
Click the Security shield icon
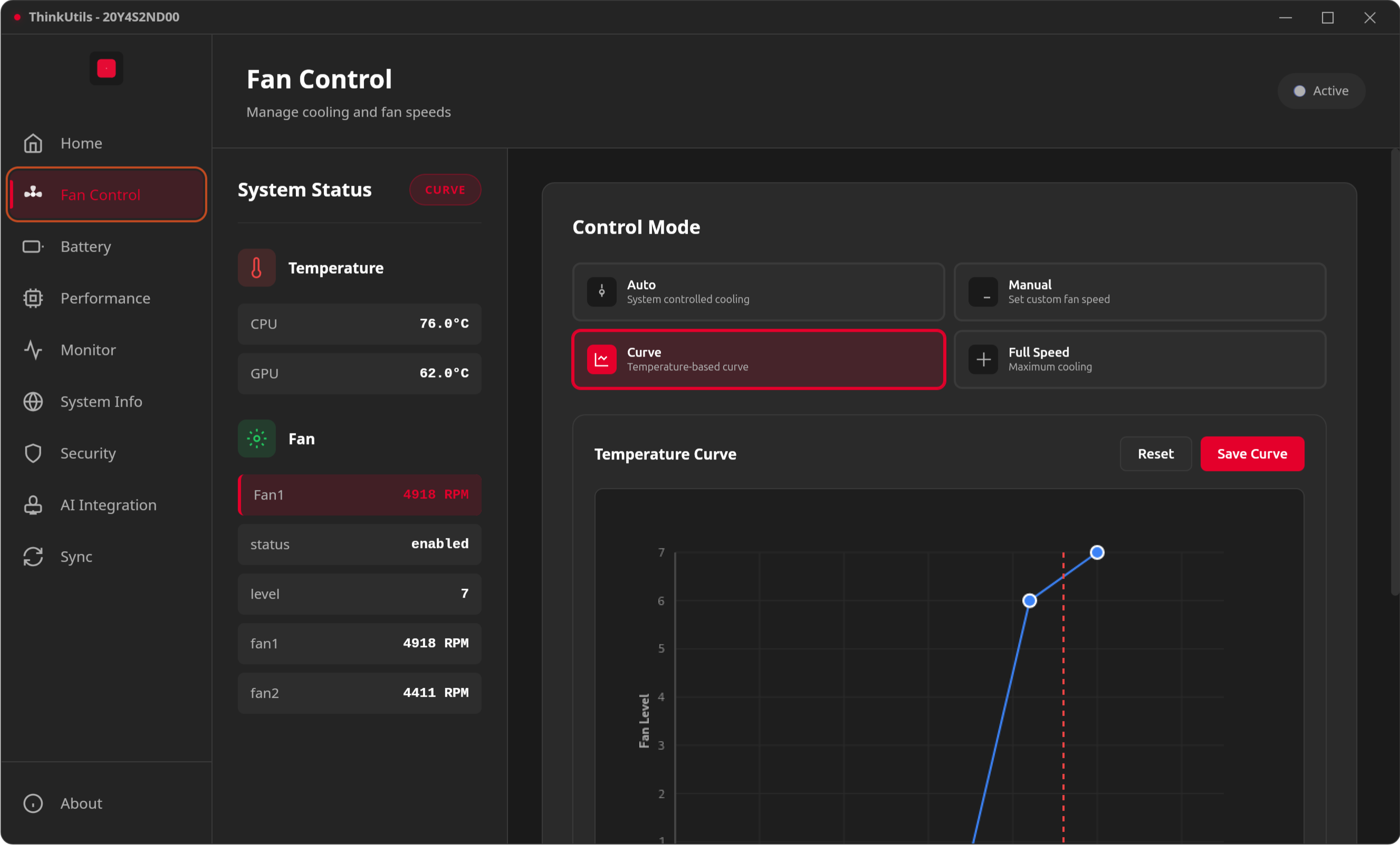(33, 454)
